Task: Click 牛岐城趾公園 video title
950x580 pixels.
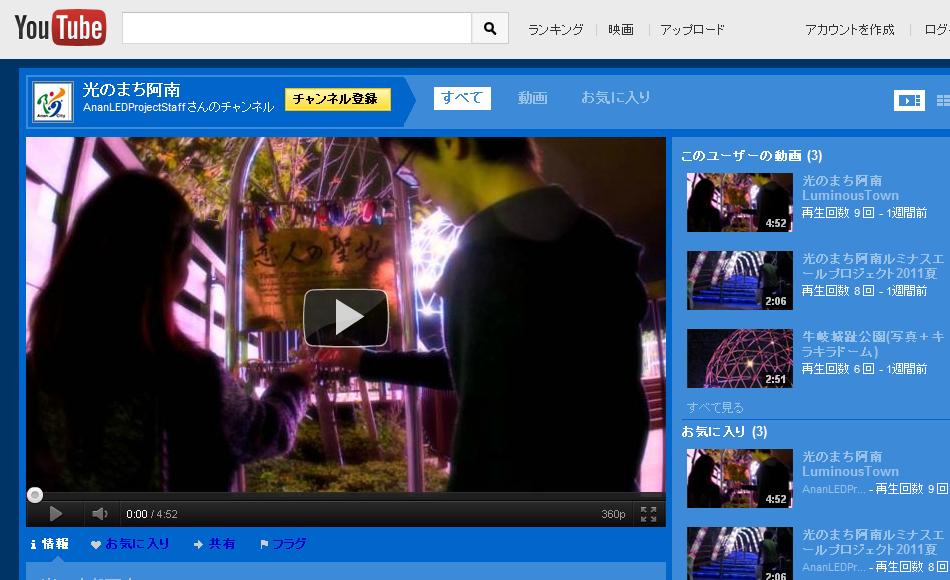Action: point(873,344)
